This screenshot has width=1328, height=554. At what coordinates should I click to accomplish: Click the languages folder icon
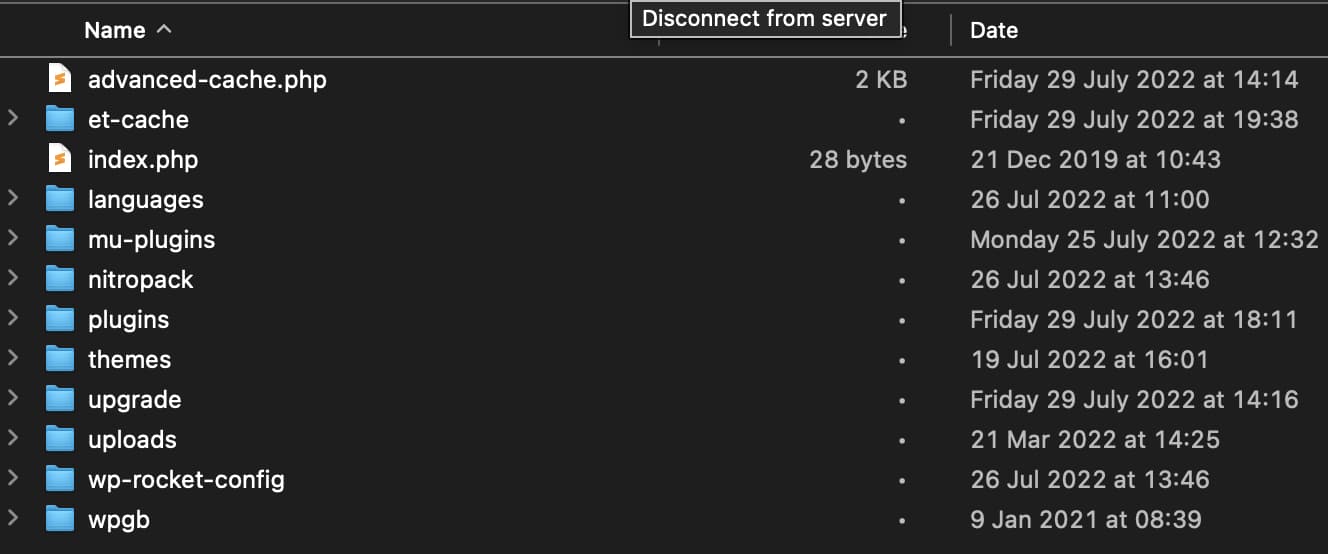pyautogui.click(x=61, y=199)
